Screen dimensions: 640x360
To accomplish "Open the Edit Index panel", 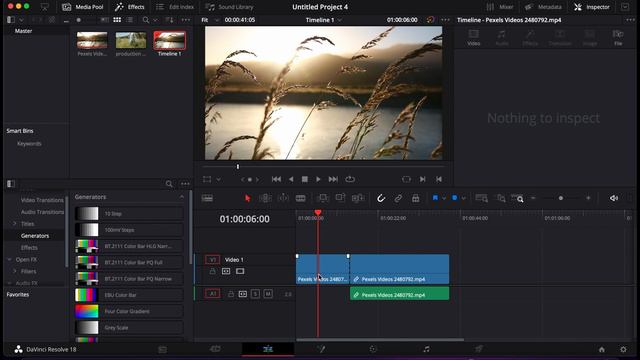I will [x=175, y=7].
